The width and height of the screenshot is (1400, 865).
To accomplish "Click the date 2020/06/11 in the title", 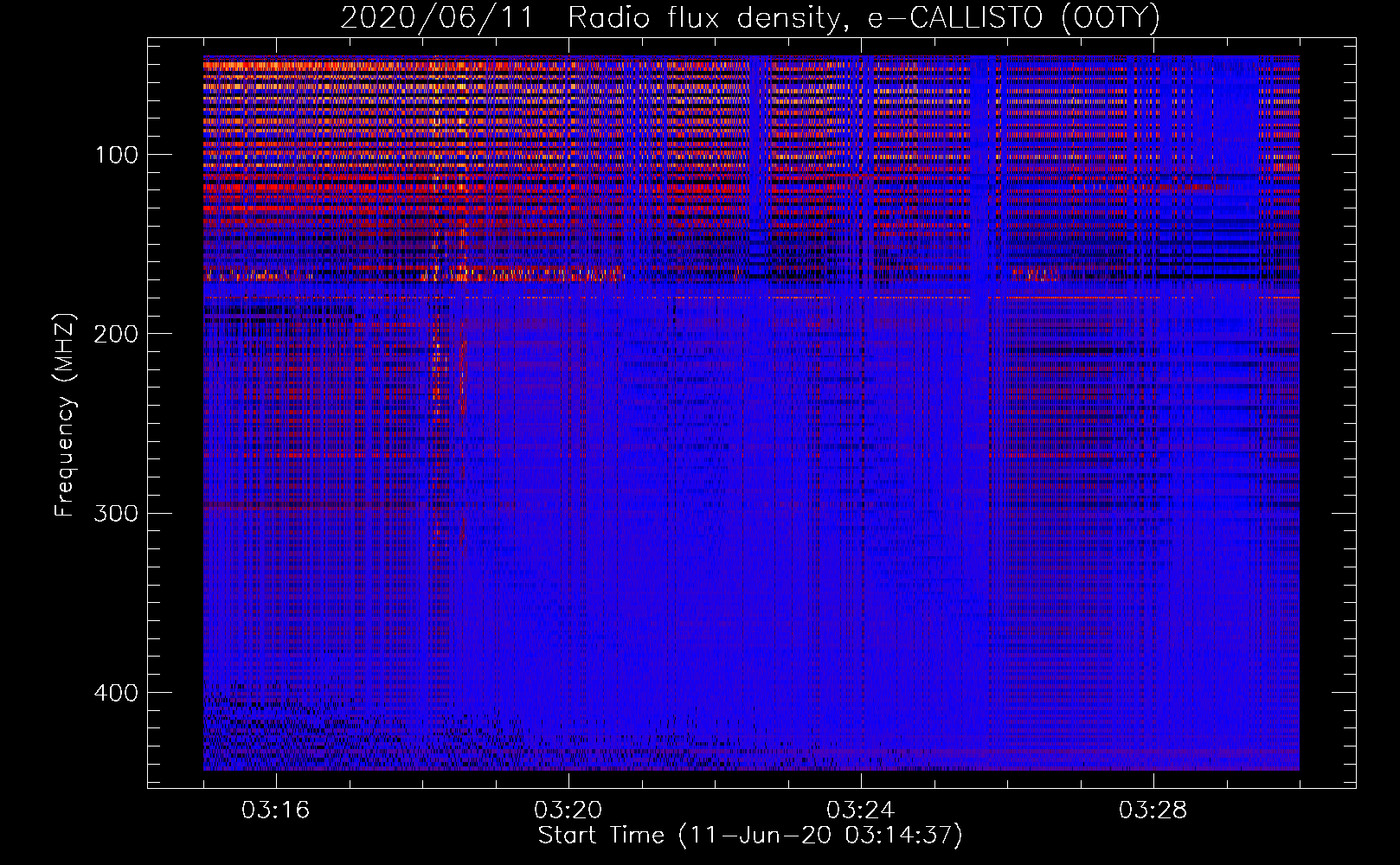I will tap(437, 18).
